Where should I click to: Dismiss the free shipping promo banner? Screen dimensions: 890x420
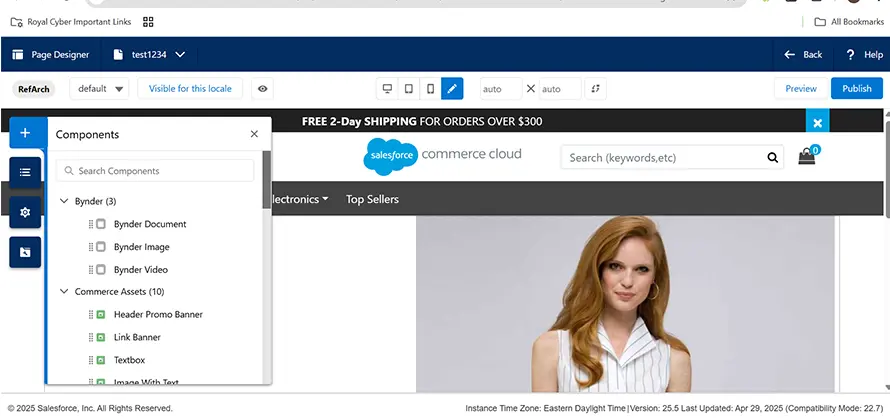[x=817, y=123]
